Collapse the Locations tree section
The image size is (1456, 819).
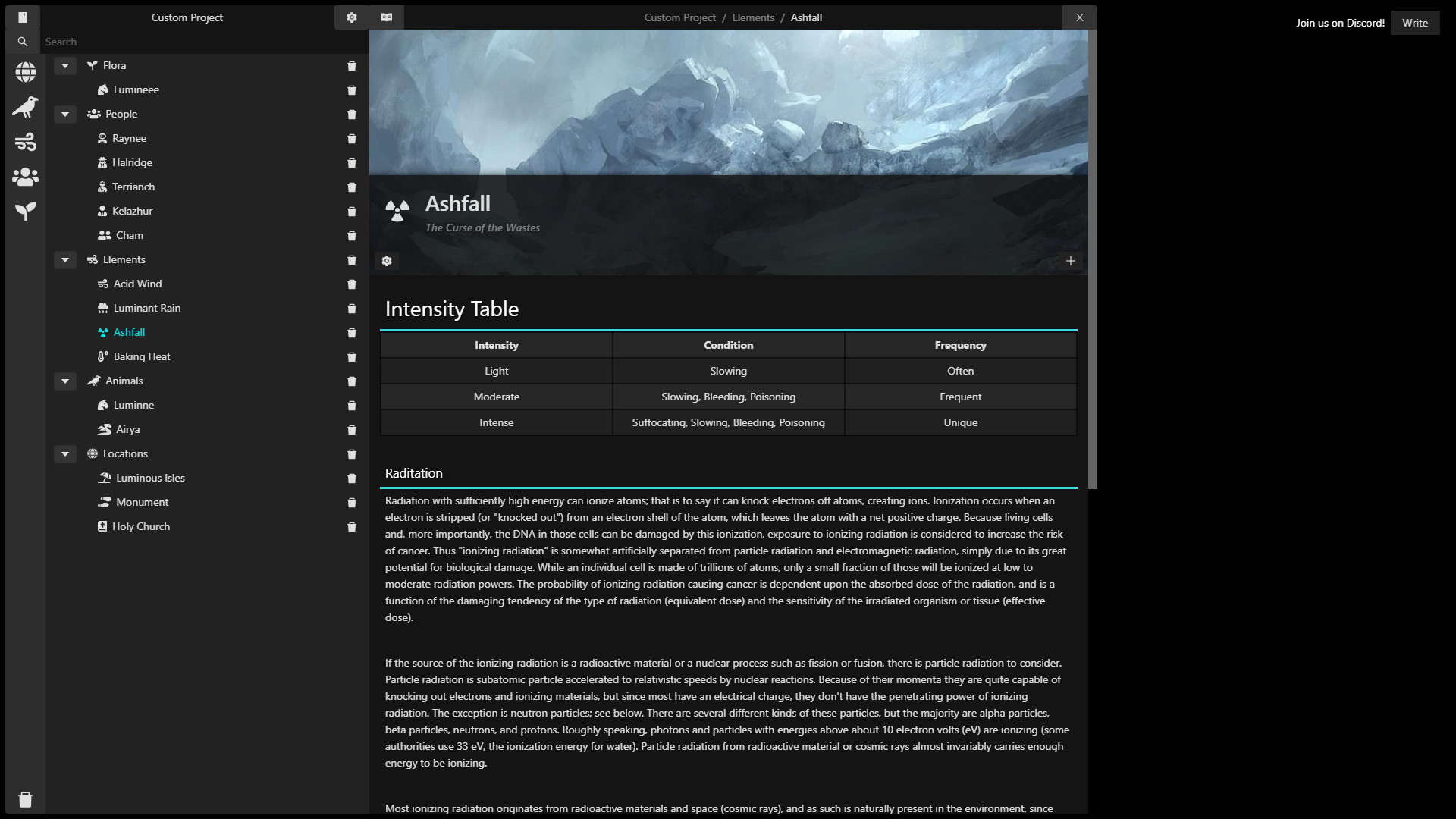tap(64, 453)
